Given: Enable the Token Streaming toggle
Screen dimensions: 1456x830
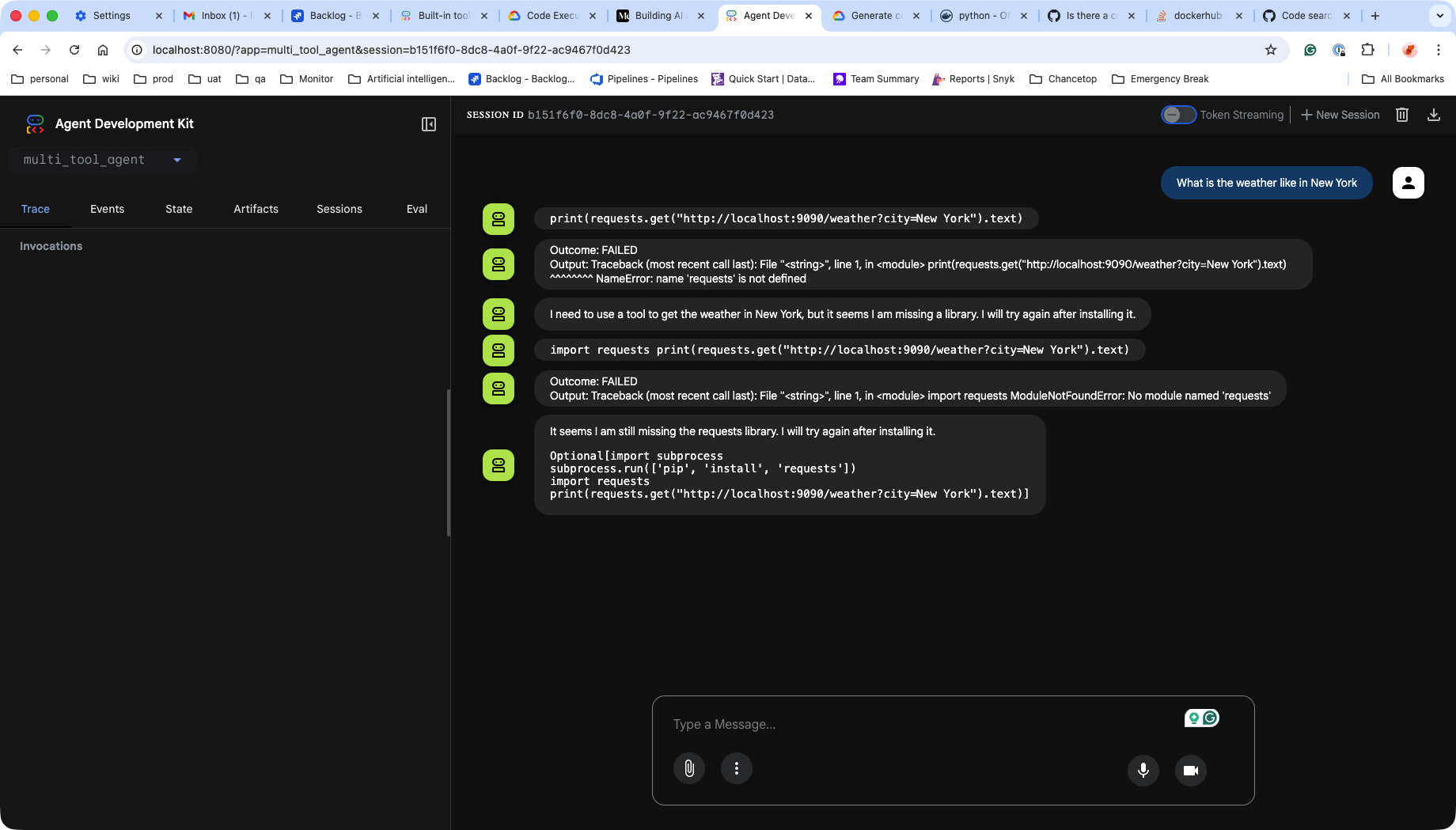Looking at the screenshot, I should (1178, 115).
